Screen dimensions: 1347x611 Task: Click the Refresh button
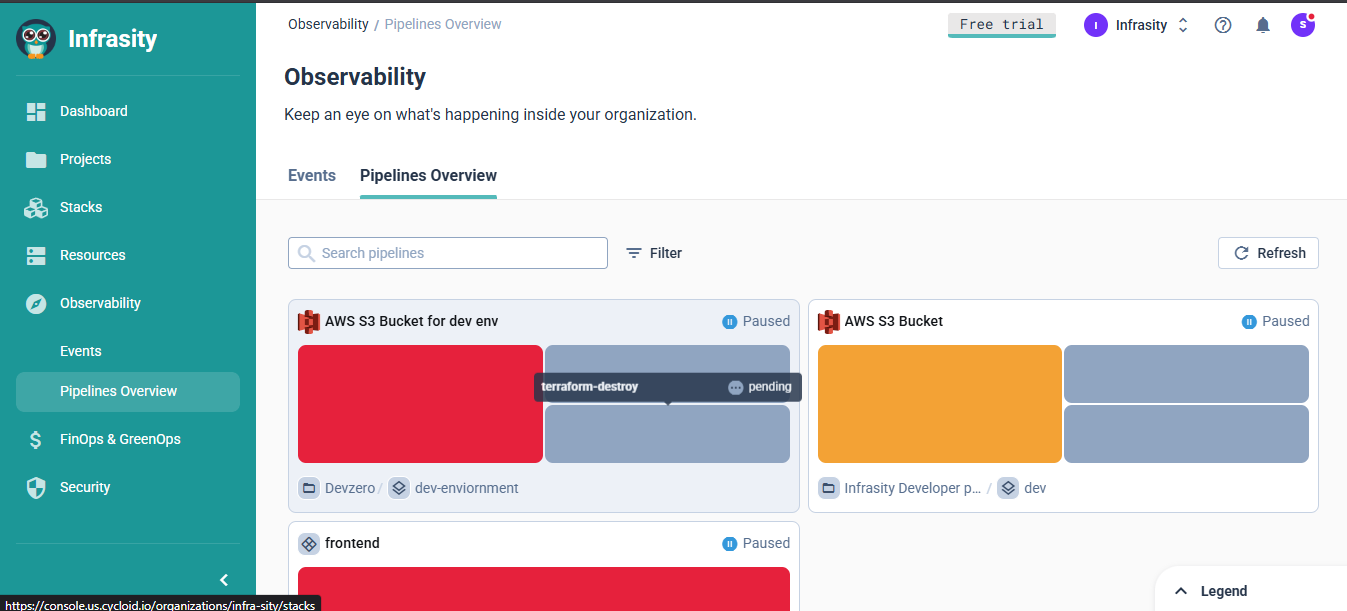point(1268,253)
